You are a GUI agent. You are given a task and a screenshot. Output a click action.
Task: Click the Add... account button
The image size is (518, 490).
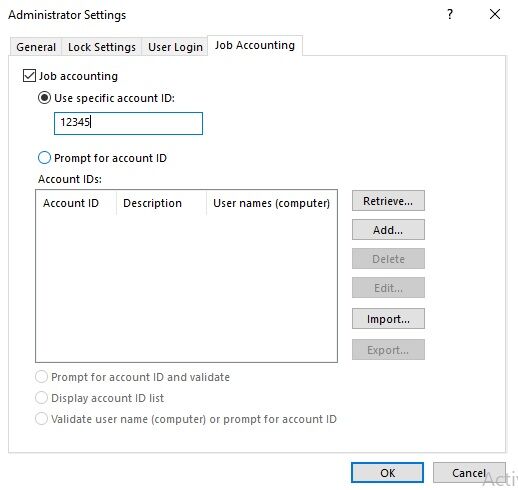tap(388, 230)
